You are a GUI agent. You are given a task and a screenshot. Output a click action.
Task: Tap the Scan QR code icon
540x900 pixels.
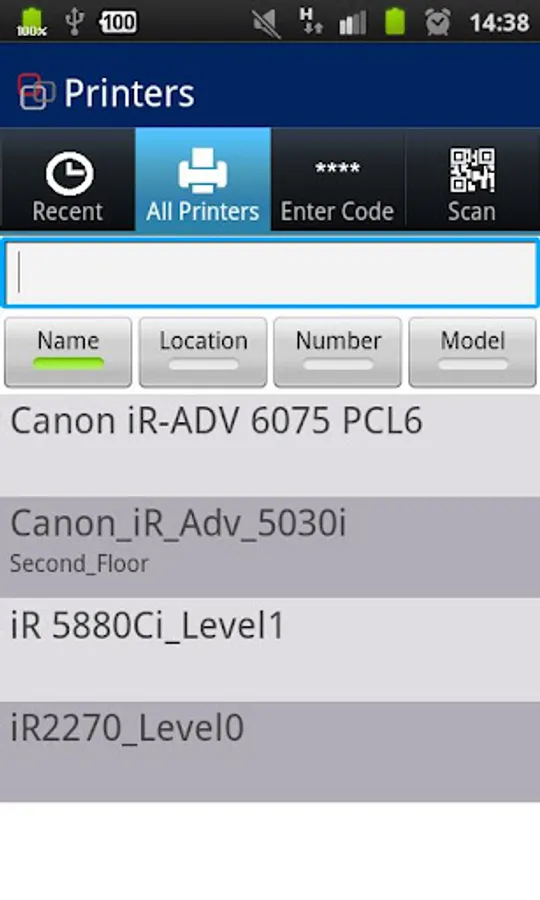tap(472, 170)
